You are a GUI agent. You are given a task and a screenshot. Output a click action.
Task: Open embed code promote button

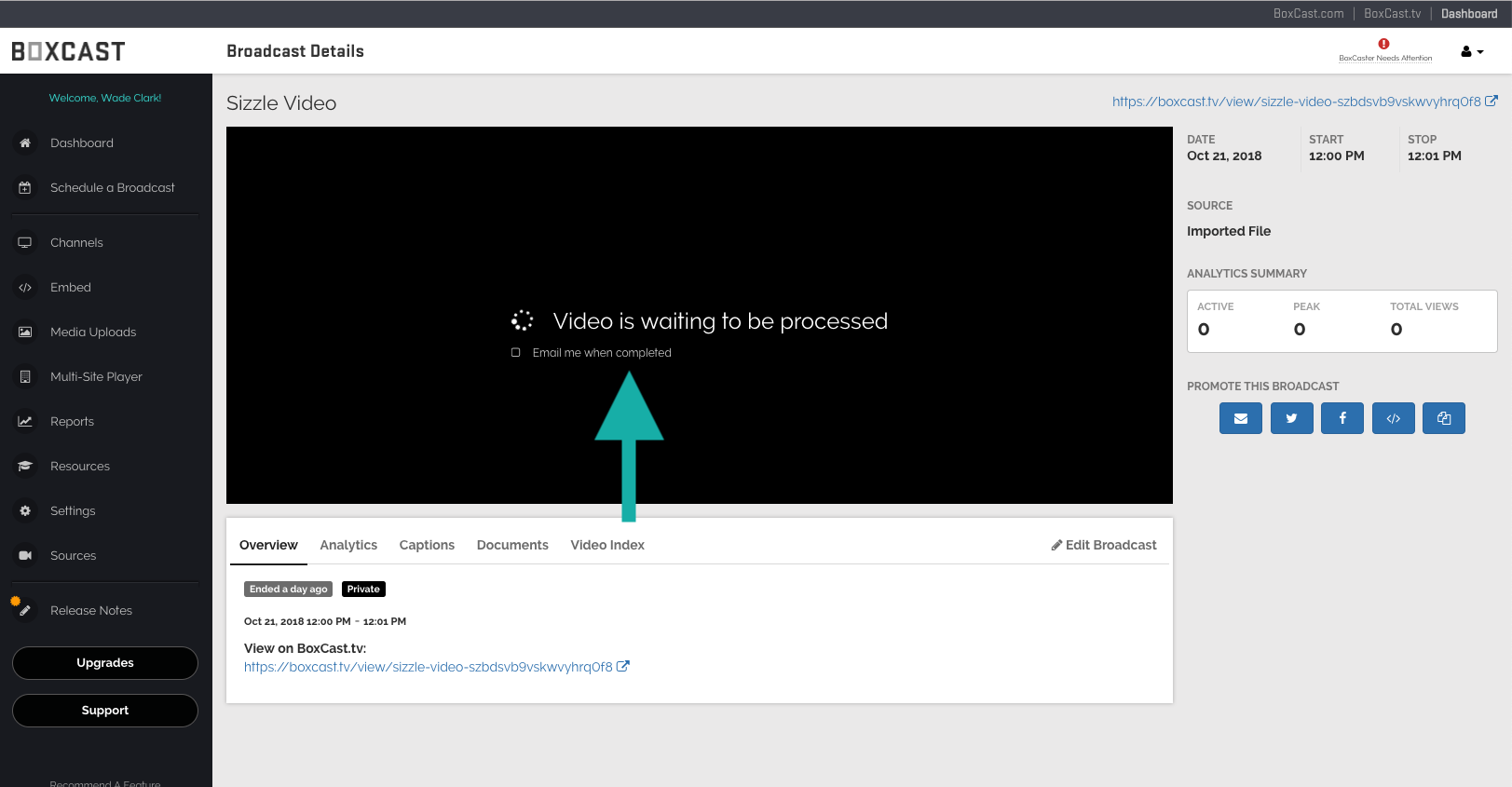[x=1393, y=418]
